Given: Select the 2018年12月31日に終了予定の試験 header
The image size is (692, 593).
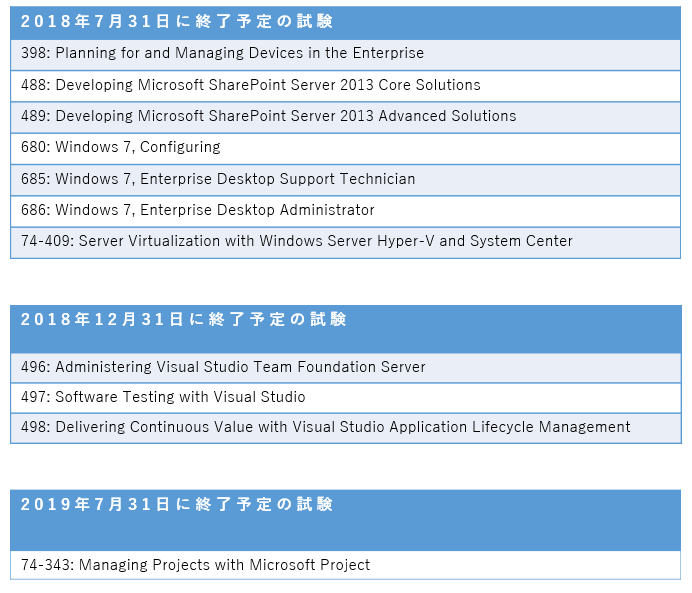Looking at the screenshot, I should click(x=346, y=329).
